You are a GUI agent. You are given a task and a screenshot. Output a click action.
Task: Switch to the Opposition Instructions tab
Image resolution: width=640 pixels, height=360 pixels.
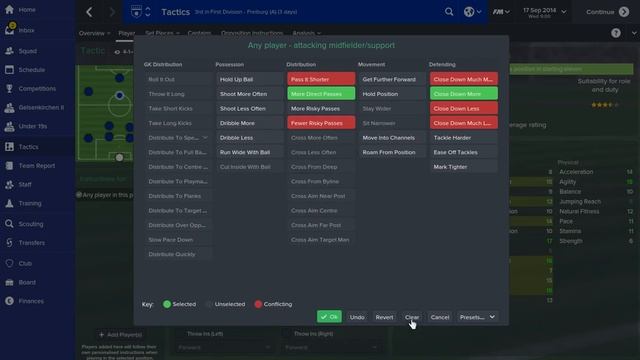click(252, 33)
